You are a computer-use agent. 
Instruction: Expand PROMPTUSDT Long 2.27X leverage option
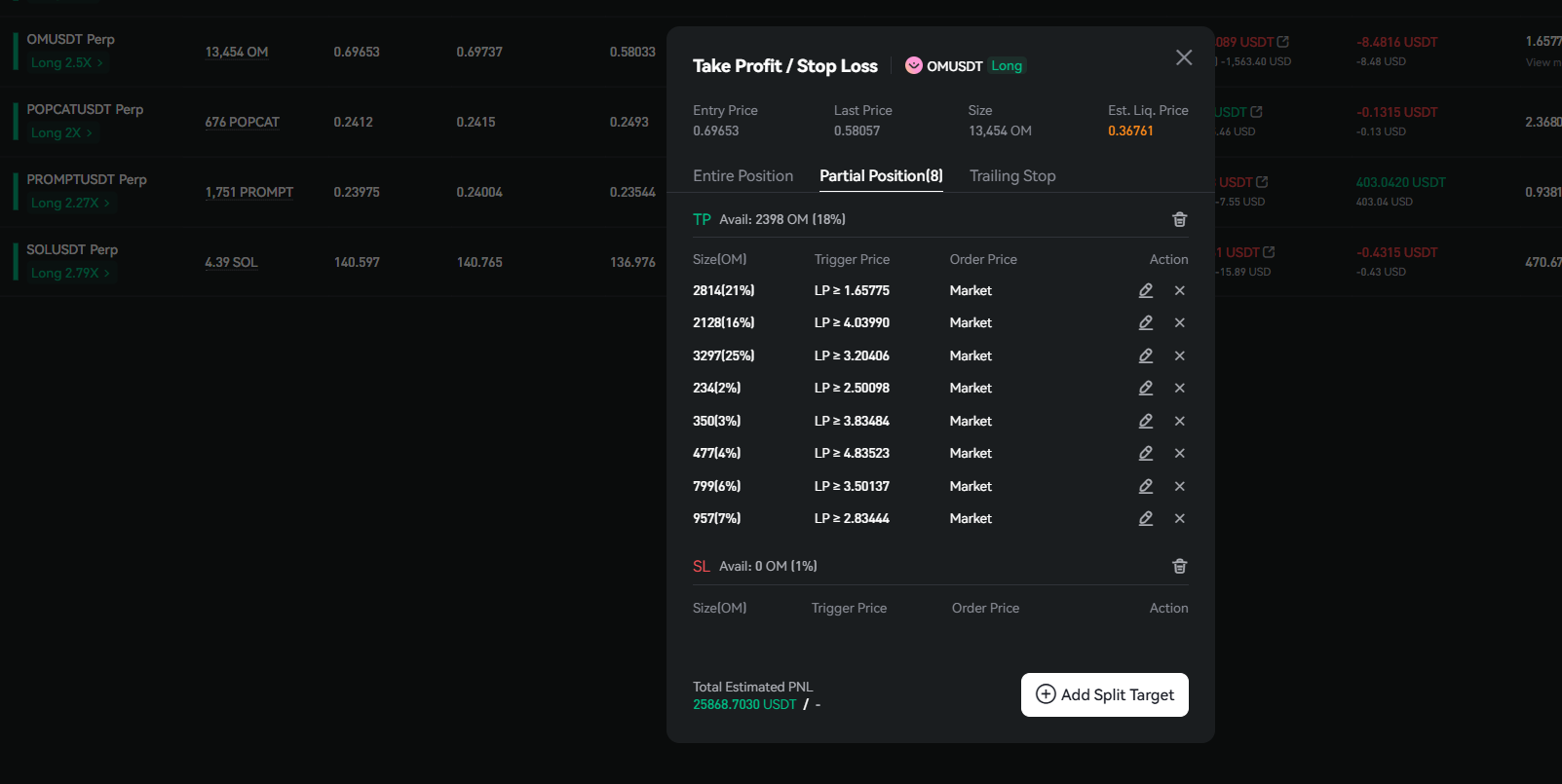pyautogui.click(x=70, y=204)
